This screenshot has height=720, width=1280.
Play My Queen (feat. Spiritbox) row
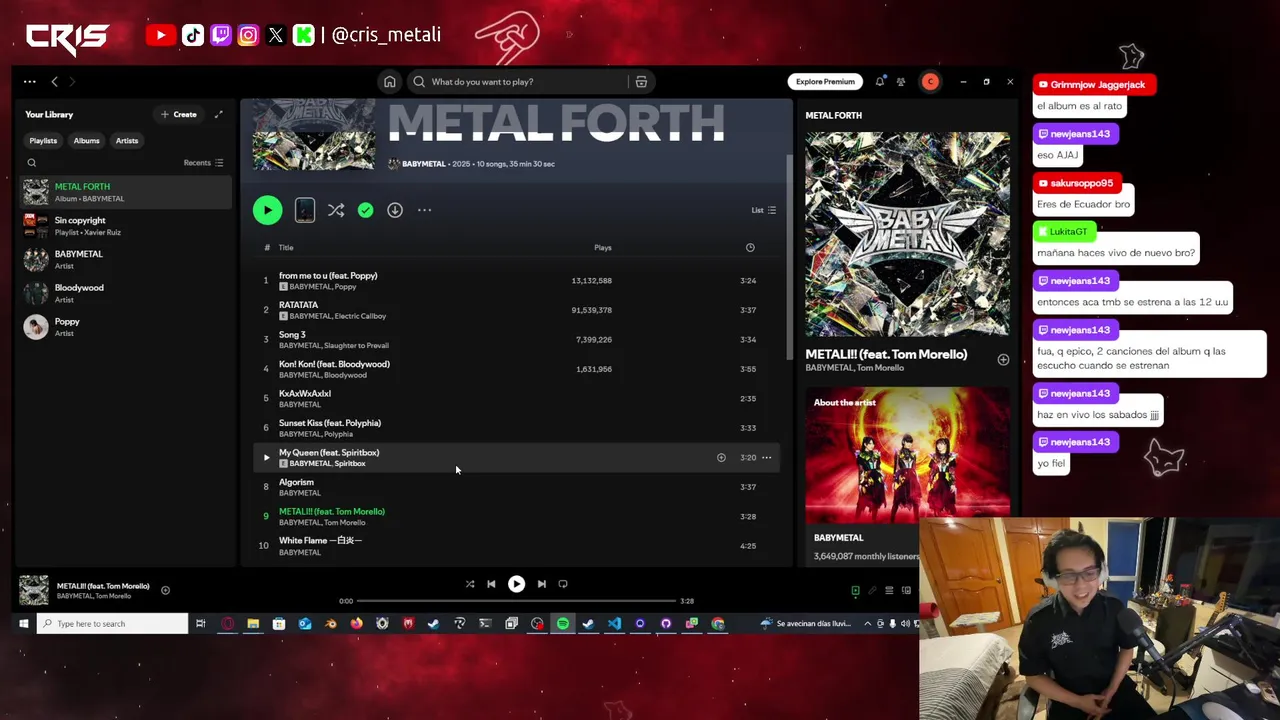click(266, 458)
